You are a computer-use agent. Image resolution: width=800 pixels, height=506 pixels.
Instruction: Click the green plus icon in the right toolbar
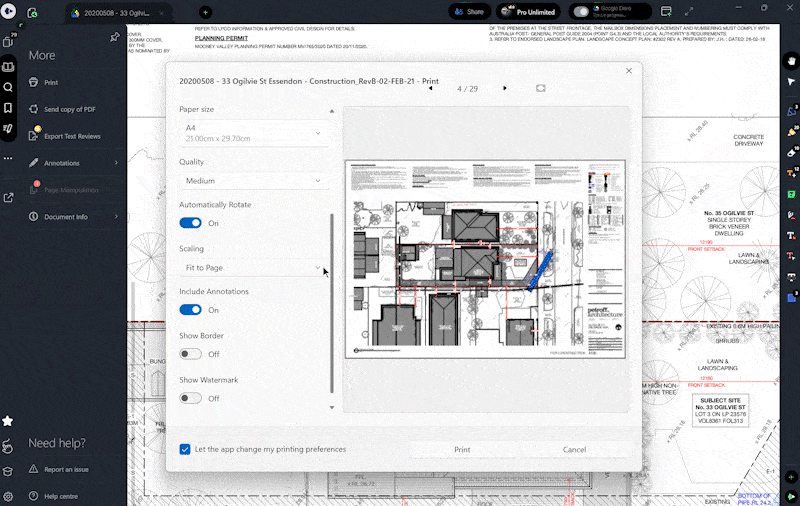tap(791, 477)
